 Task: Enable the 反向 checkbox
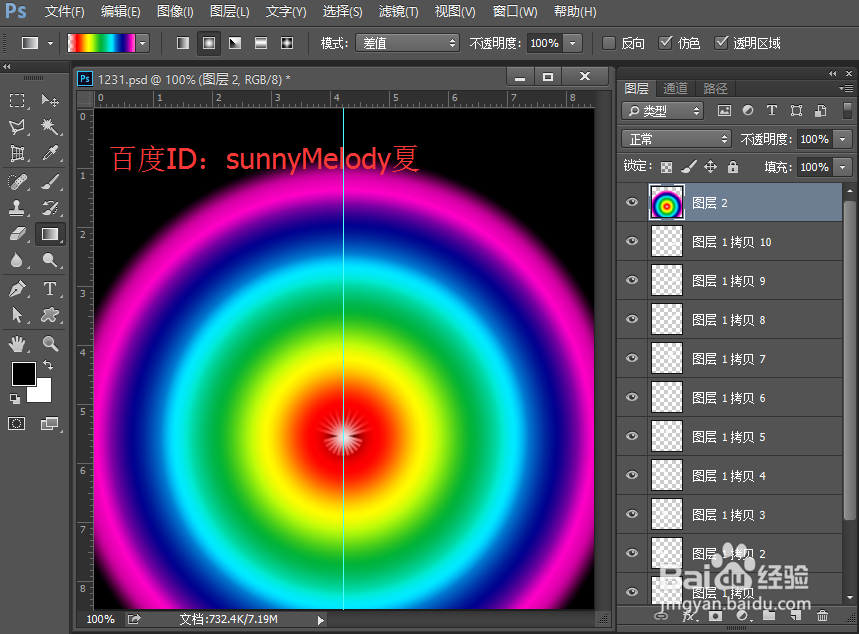pyautogui.click(x=609, y=43)
